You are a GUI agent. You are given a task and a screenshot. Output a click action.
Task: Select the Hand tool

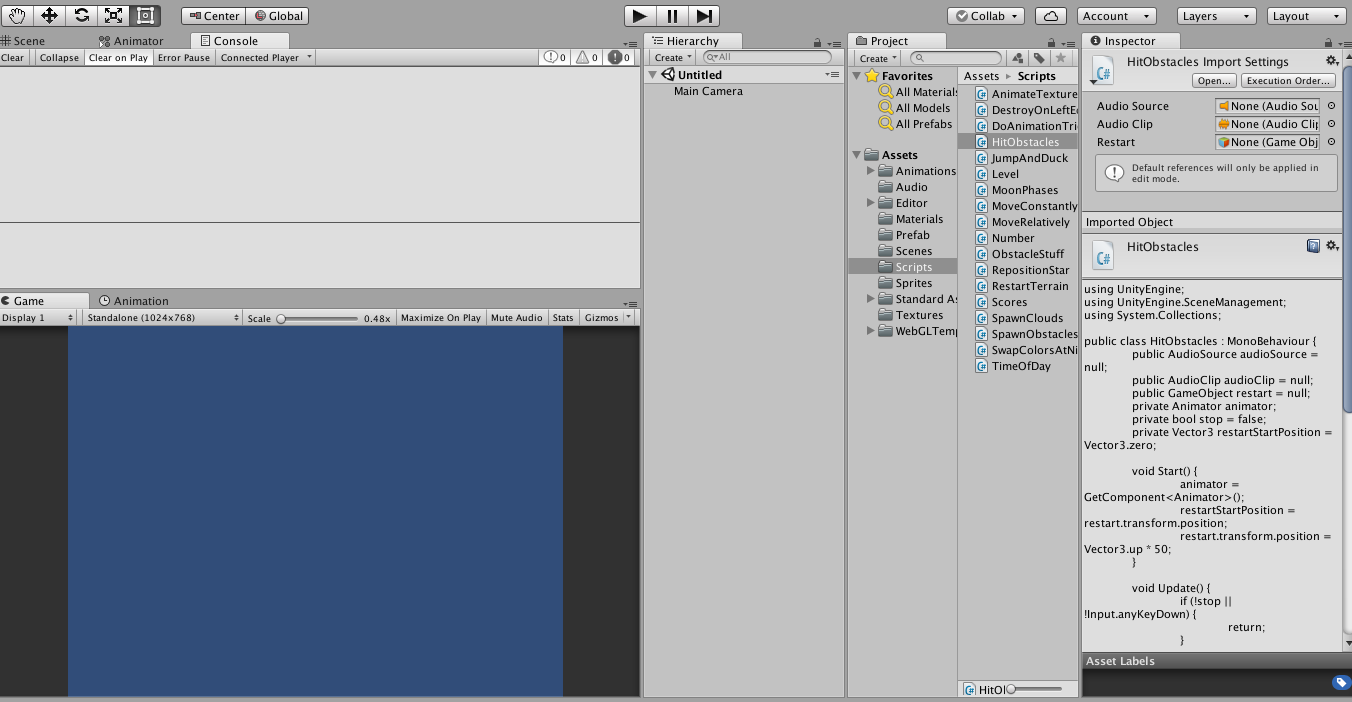(x=17, y=16)
